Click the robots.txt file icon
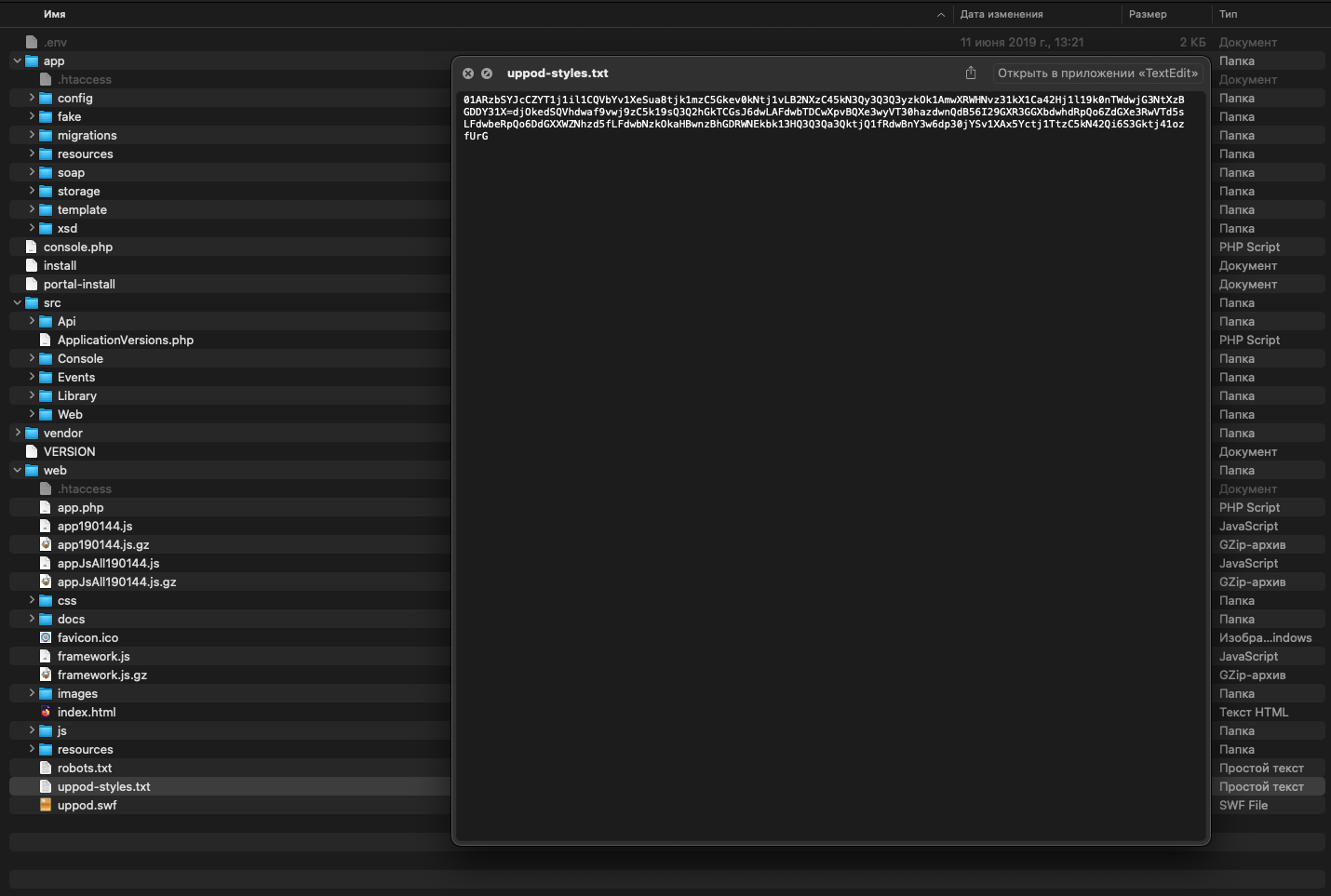 (46, 768)
